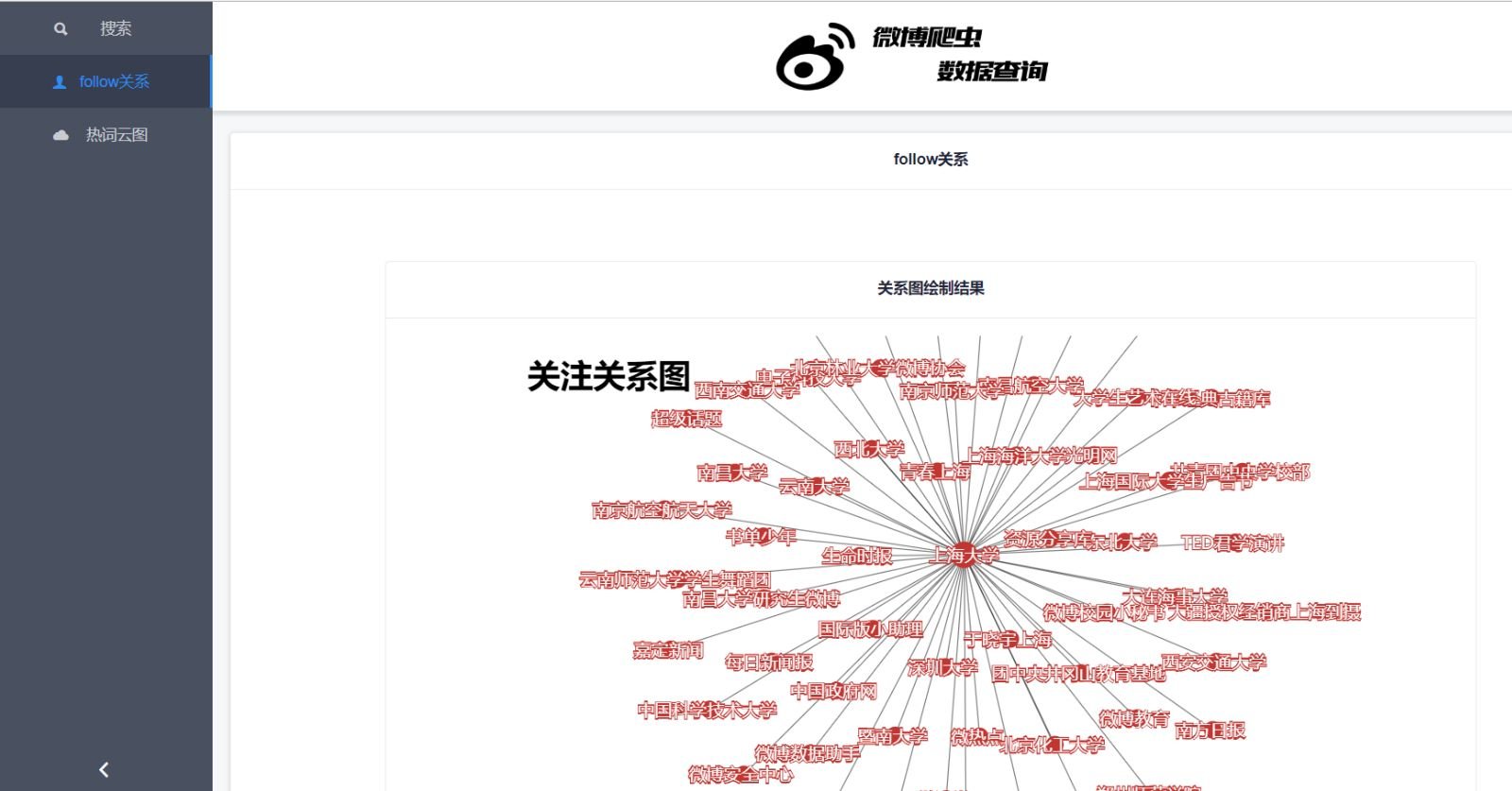Viewport: 1512px width, 791px height.
Task: Click the 关注关系图 chart title
Action: pos(609,376)
